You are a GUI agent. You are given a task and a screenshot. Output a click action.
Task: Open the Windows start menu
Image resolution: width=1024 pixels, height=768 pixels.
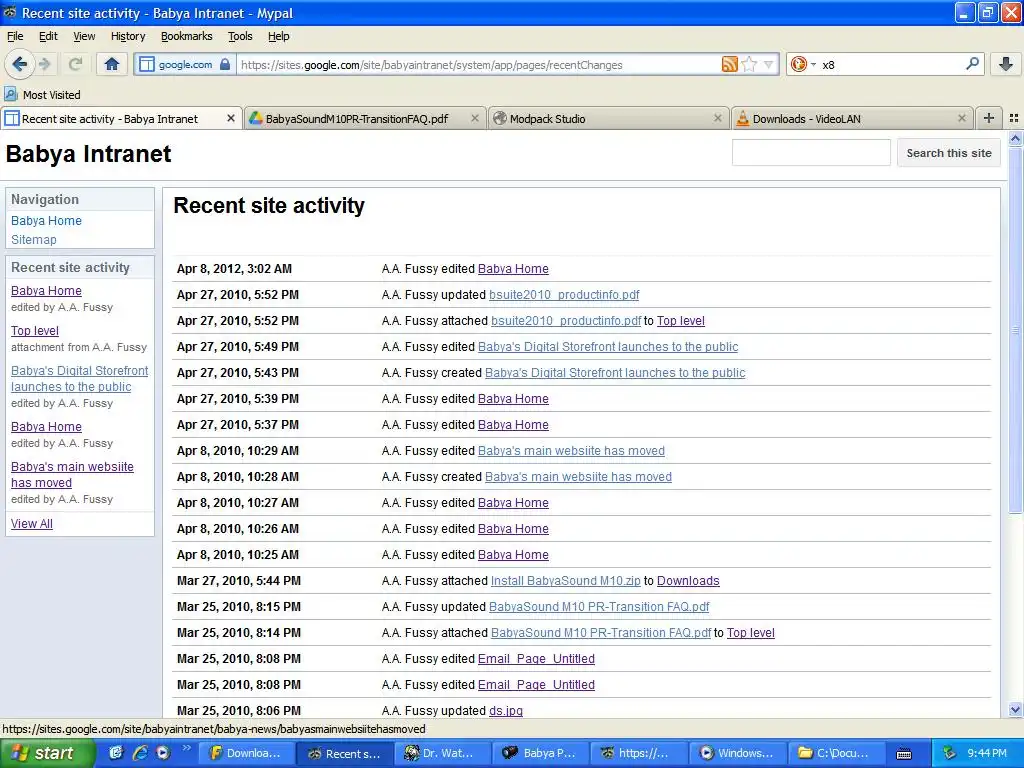coord(46,753)
